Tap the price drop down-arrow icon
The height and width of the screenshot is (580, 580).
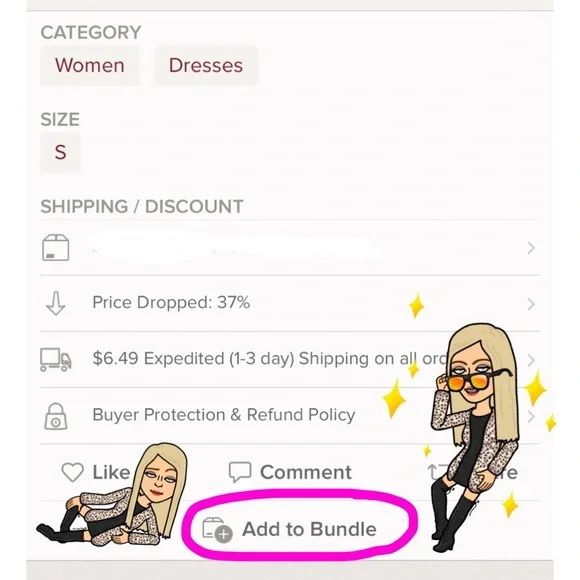pos(55,303)
